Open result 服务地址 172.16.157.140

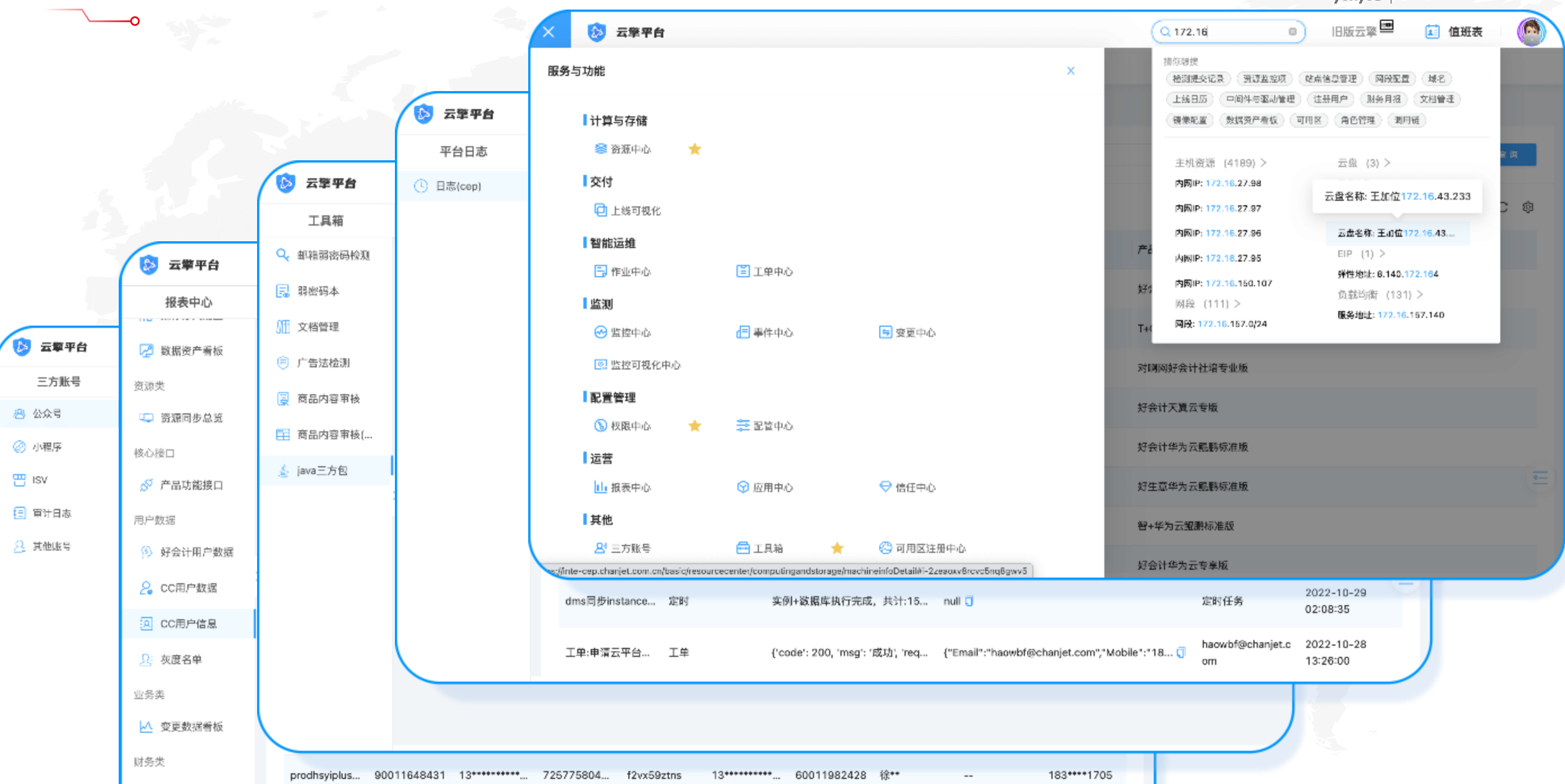(1391, 314)
